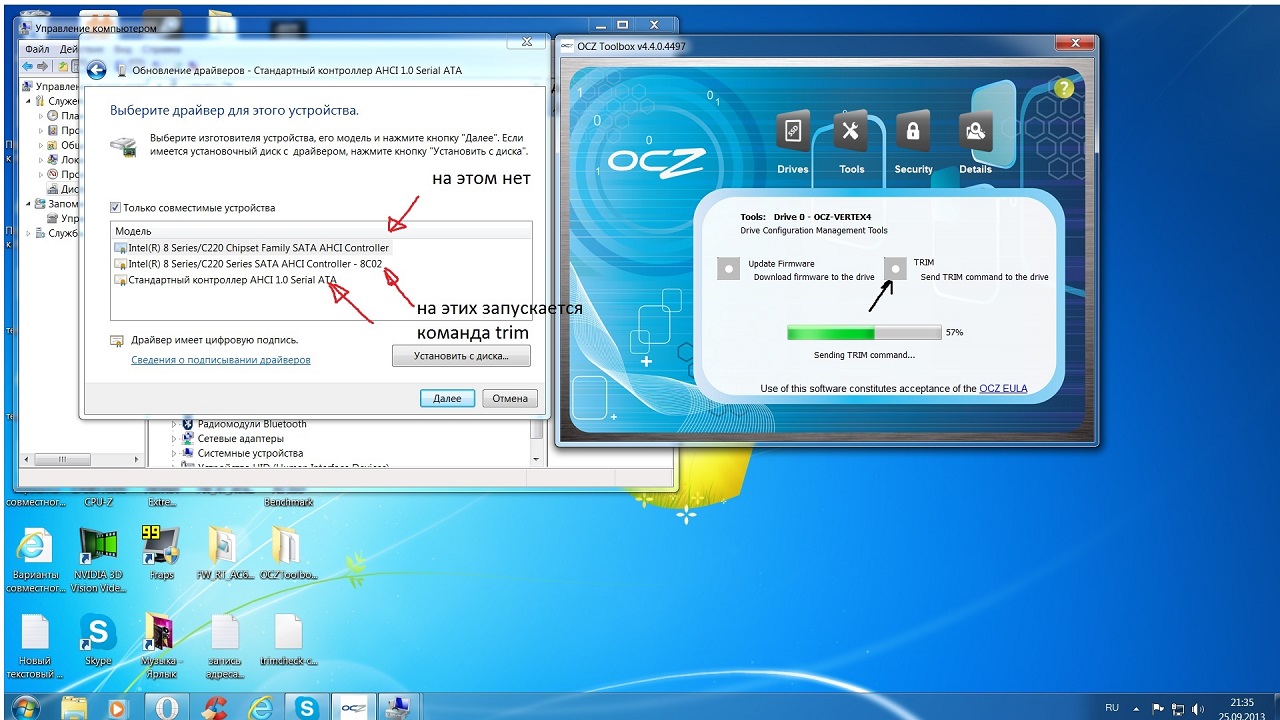Switch to Skype on the taskbar
The image size is (1280, 720).
pos(305,707)
